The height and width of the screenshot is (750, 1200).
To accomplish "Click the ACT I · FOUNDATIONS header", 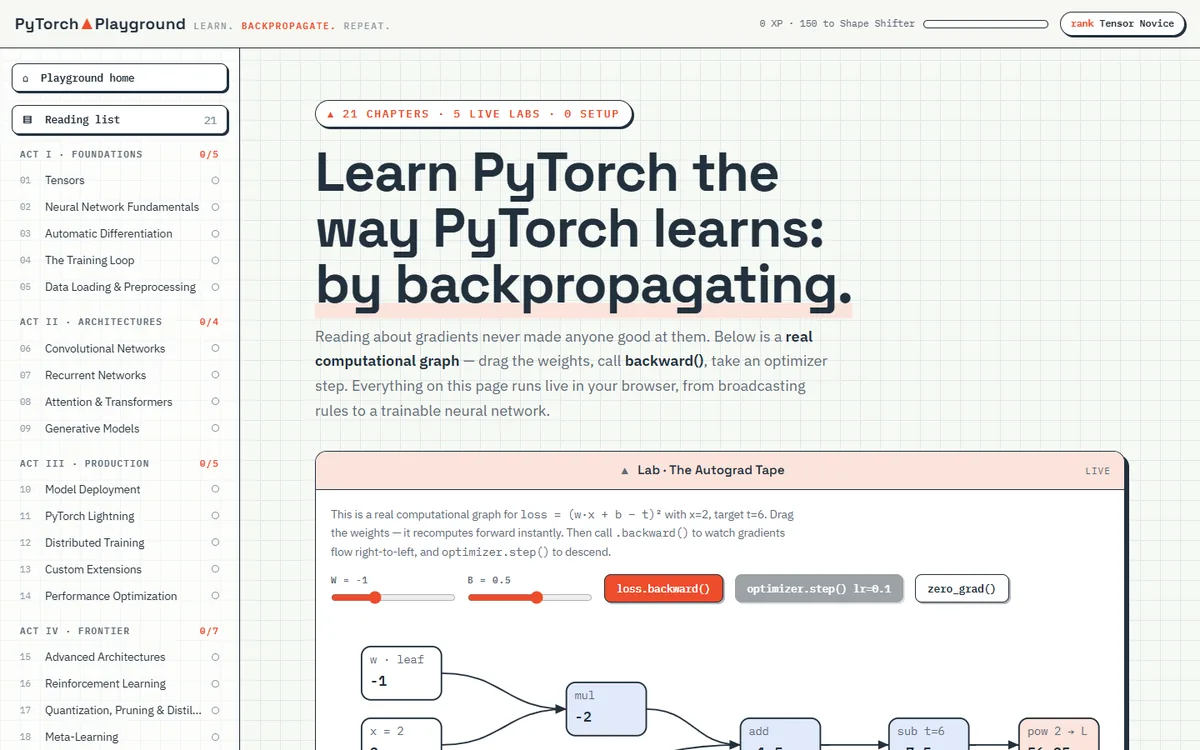I will pos(81,155).
